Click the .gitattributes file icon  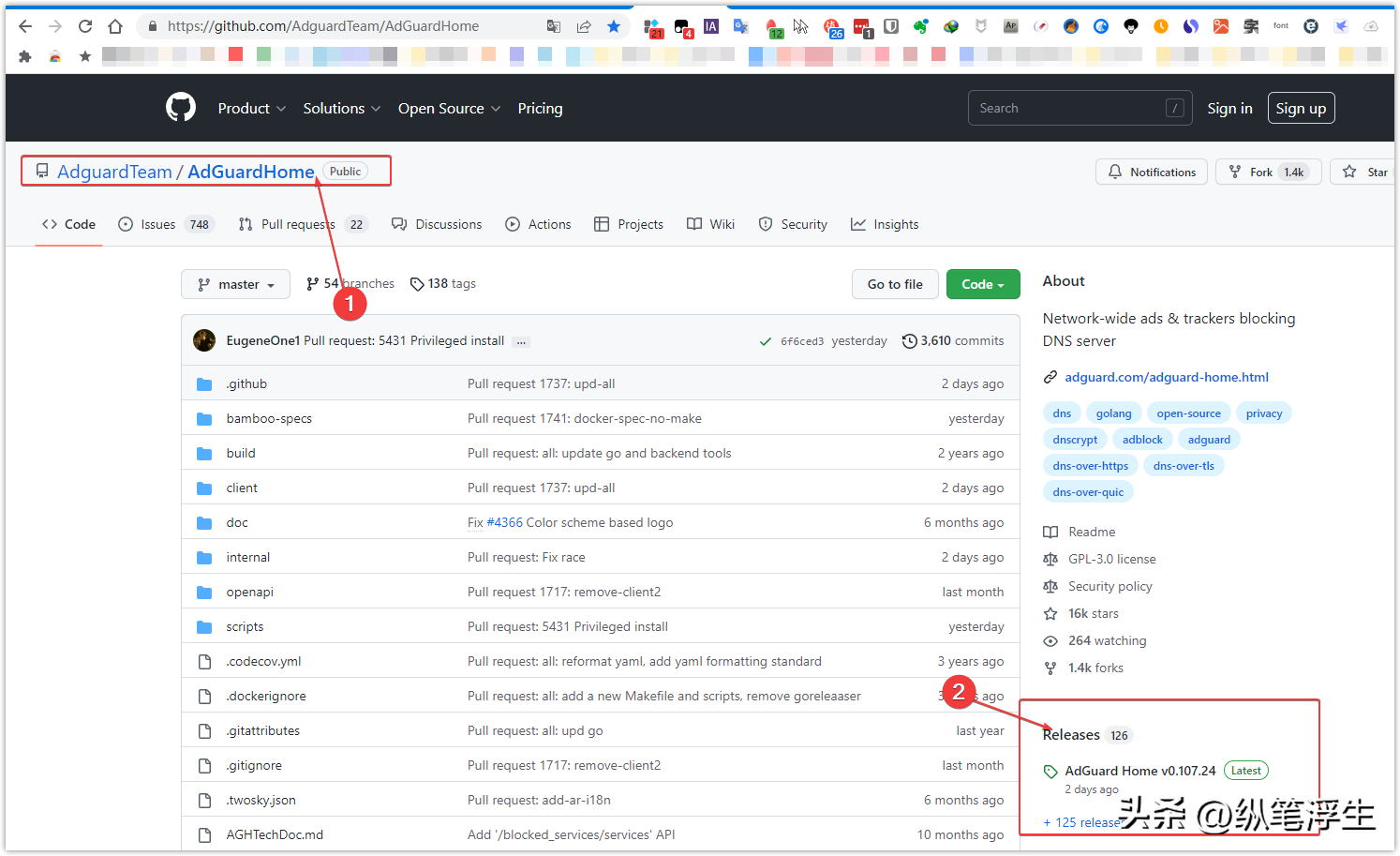click(x=204, y=730)
